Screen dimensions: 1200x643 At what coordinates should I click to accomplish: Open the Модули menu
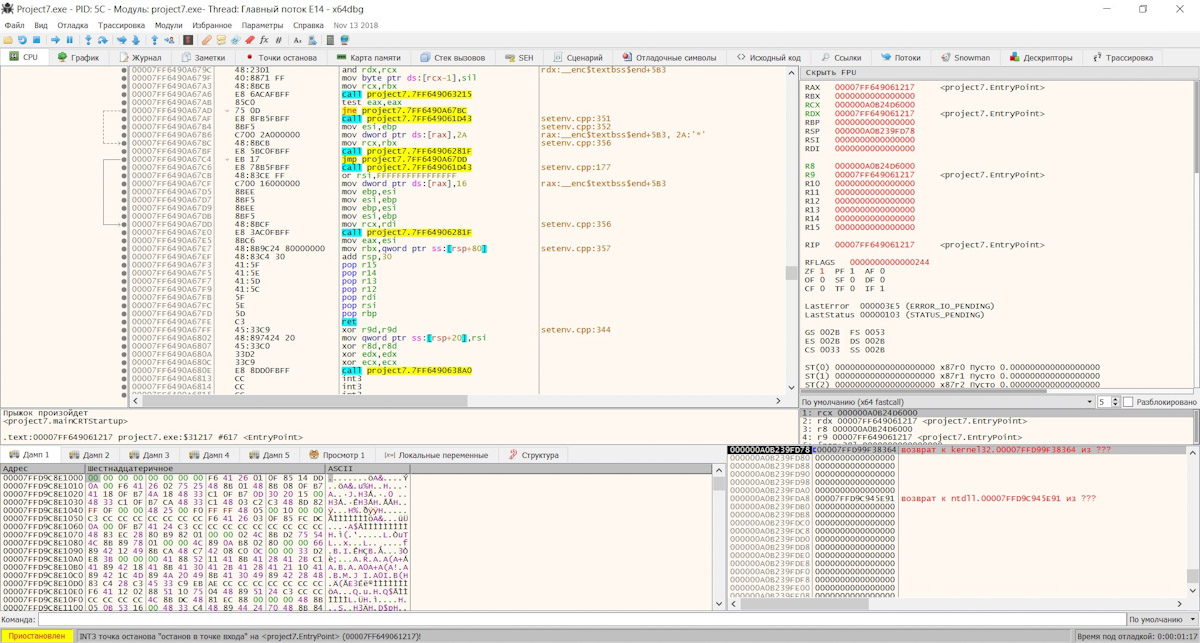(169, 25)
